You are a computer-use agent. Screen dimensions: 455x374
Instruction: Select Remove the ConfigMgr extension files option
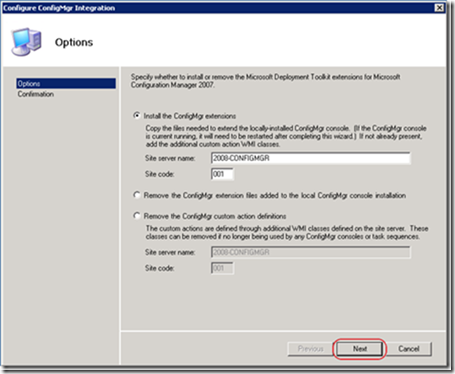coord(137,195)
